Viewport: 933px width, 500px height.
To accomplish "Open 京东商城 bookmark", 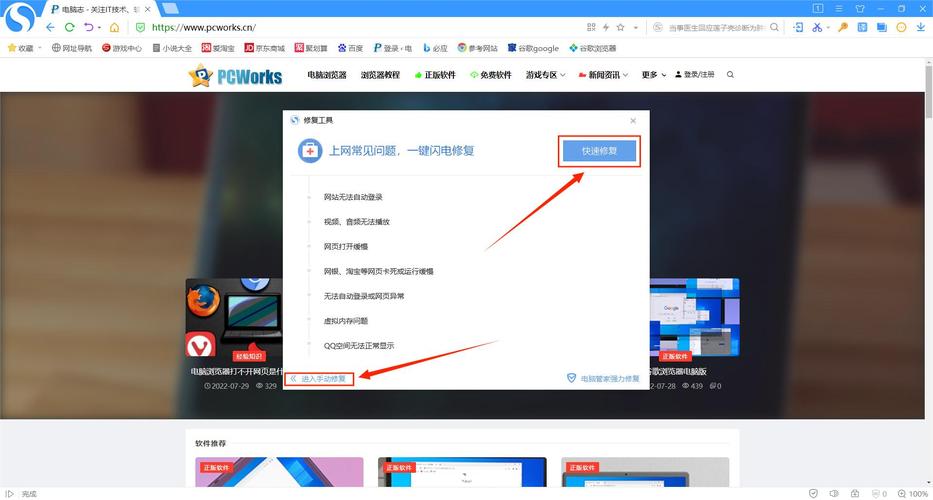I will coord(265,48).
